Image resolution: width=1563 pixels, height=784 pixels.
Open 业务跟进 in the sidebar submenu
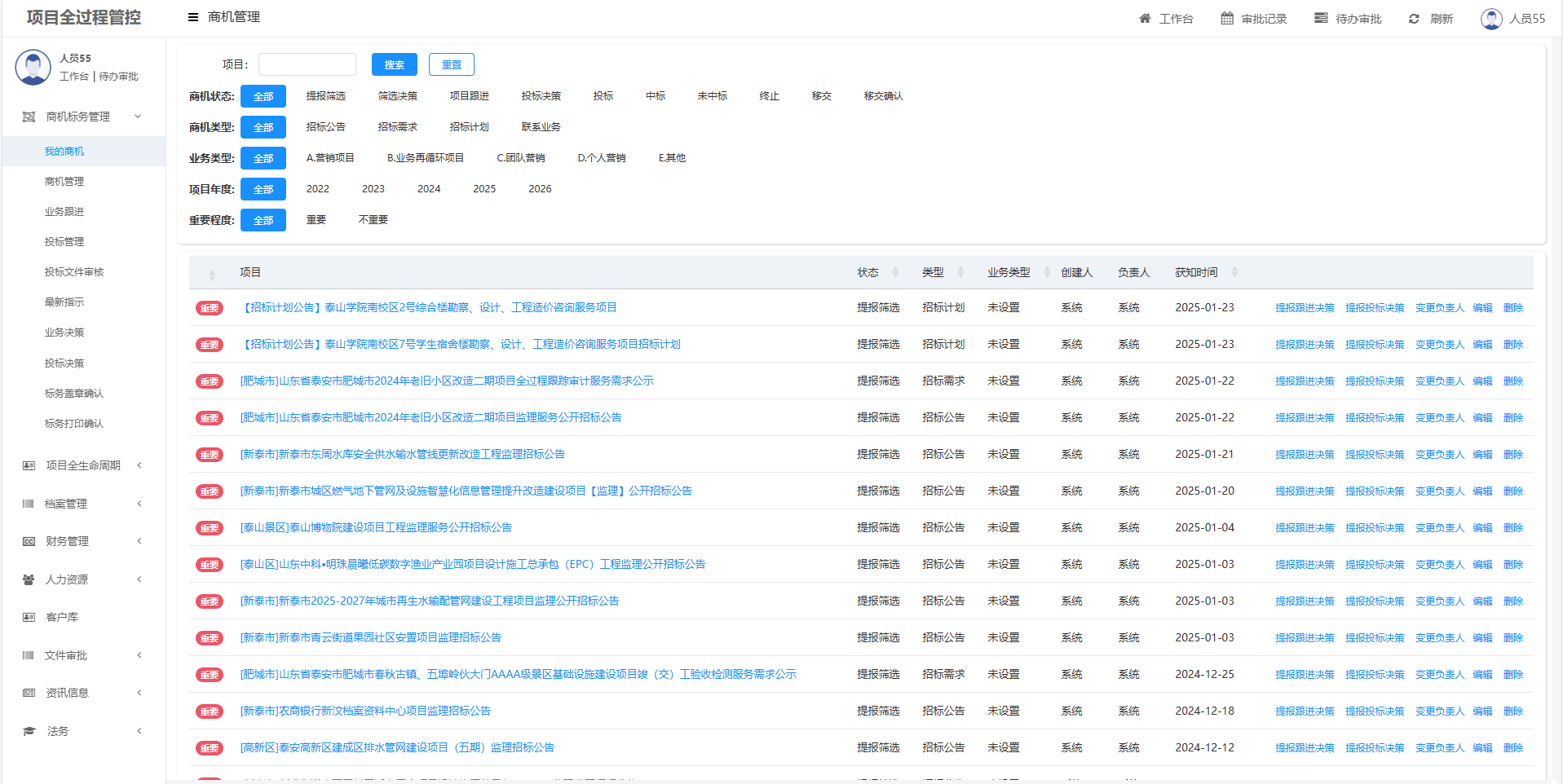click(64, 212)
